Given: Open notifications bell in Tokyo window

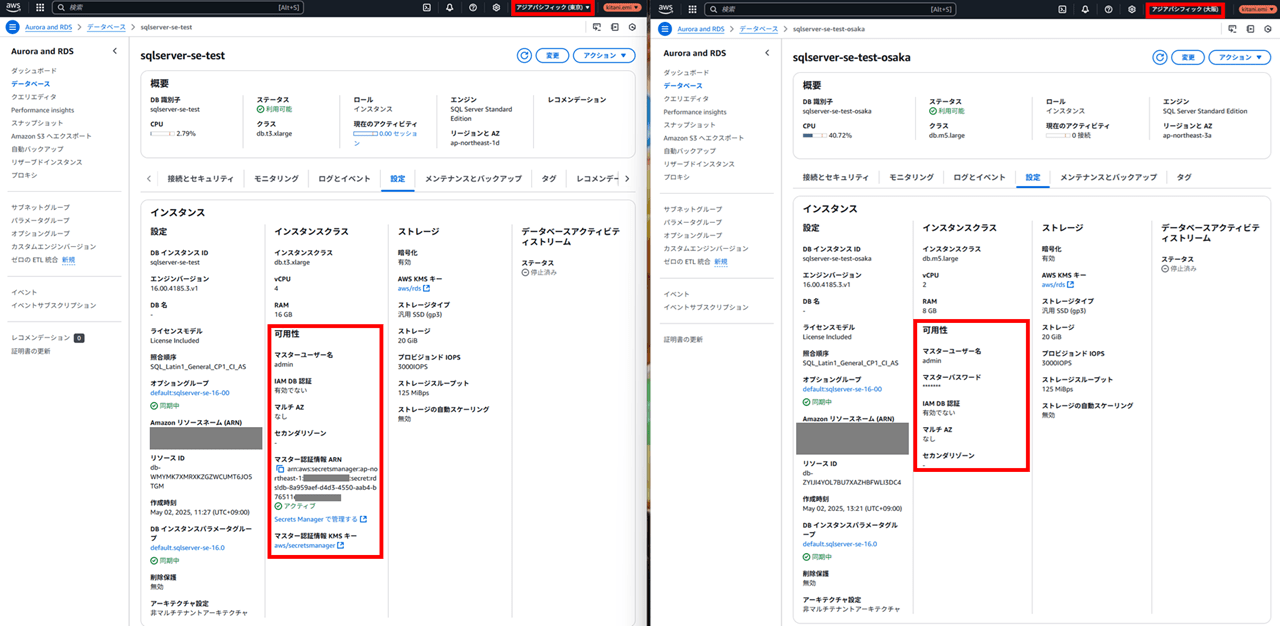Looking at the screenshot, I should click(x=450, y=7).
